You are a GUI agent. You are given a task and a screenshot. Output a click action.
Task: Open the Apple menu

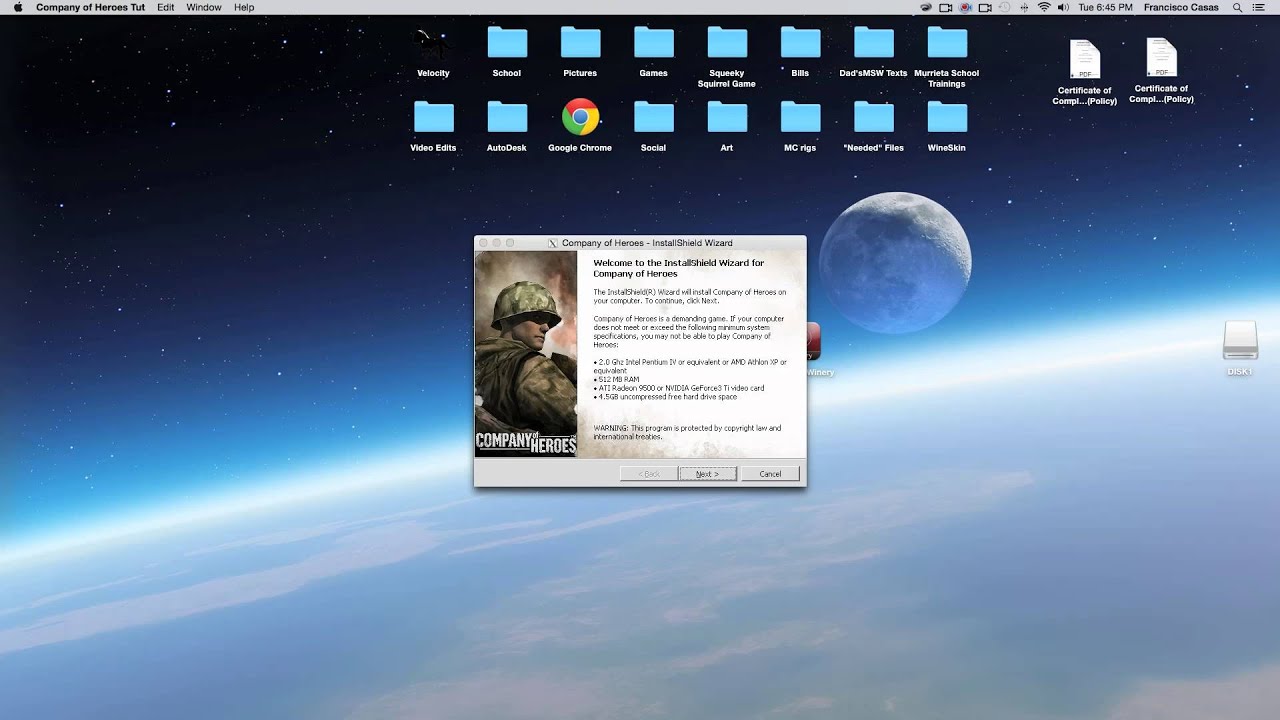point(17,7)
